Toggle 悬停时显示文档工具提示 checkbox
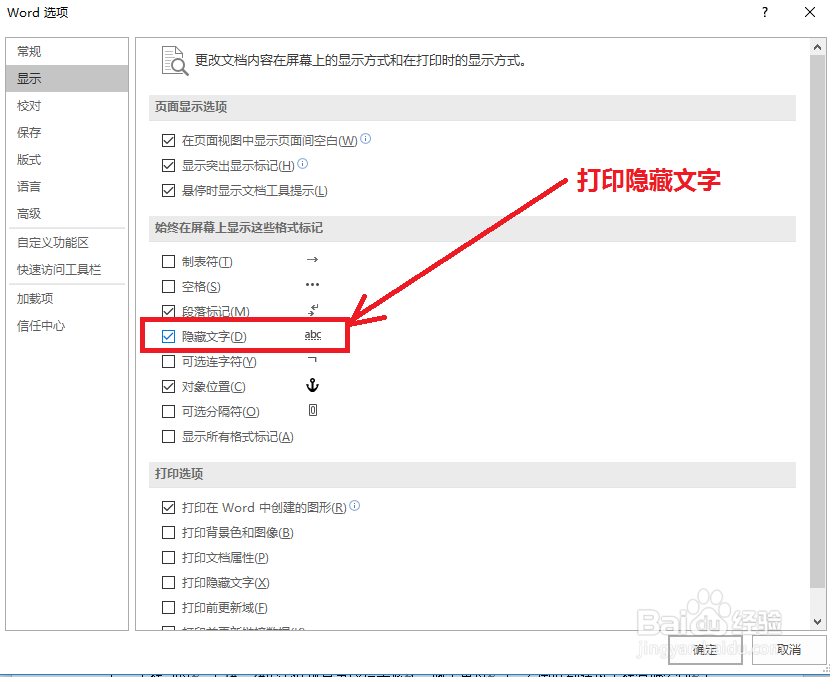This screenshot has height=677, width=830. click(x=168, y=190)
